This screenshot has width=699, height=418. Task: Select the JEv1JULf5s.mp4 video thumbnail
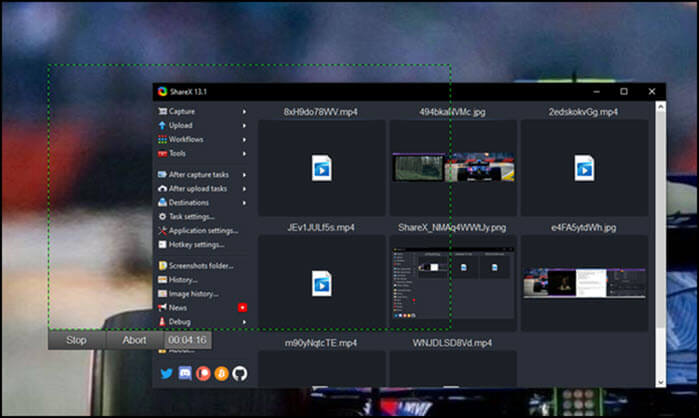[321, 283]
